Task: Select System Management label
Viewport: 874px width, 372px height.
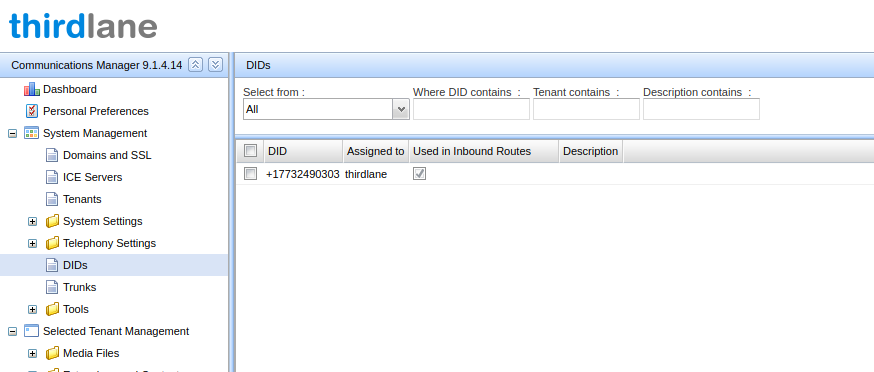Action: click(95, 133)
